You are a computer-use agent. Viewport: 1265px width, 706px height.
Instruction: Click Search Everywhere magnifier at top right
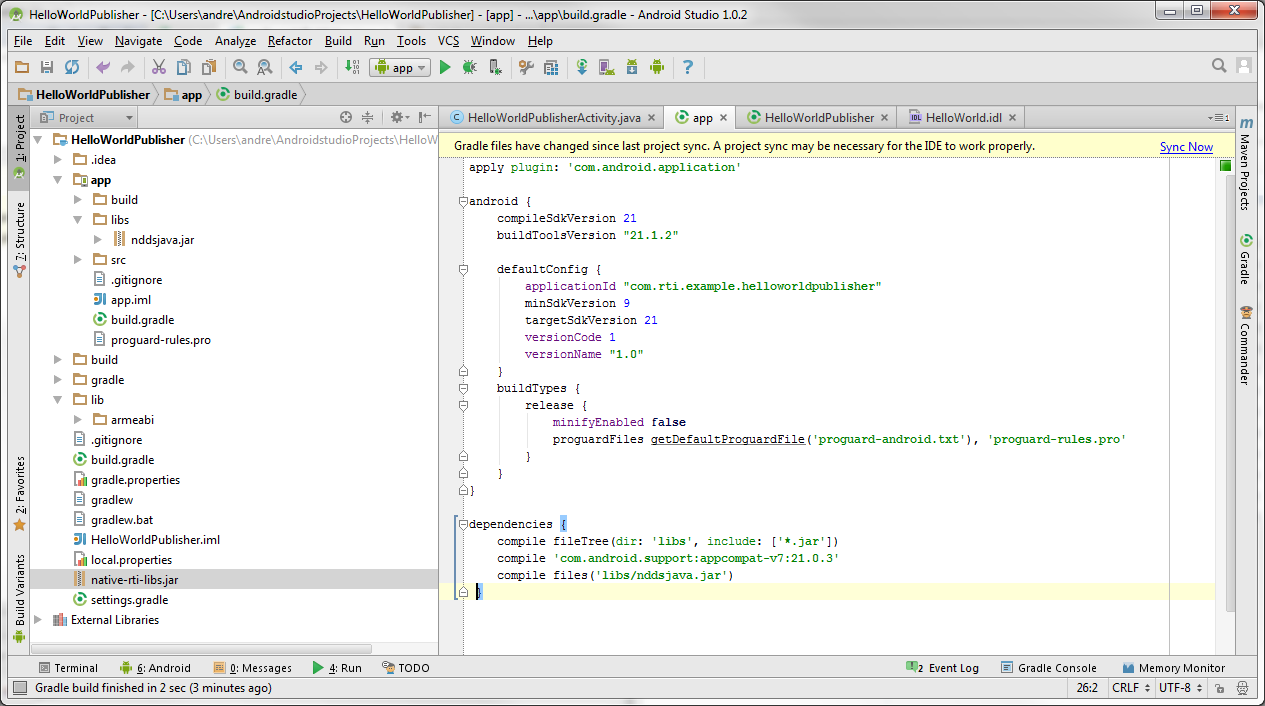coord(1219,66)
